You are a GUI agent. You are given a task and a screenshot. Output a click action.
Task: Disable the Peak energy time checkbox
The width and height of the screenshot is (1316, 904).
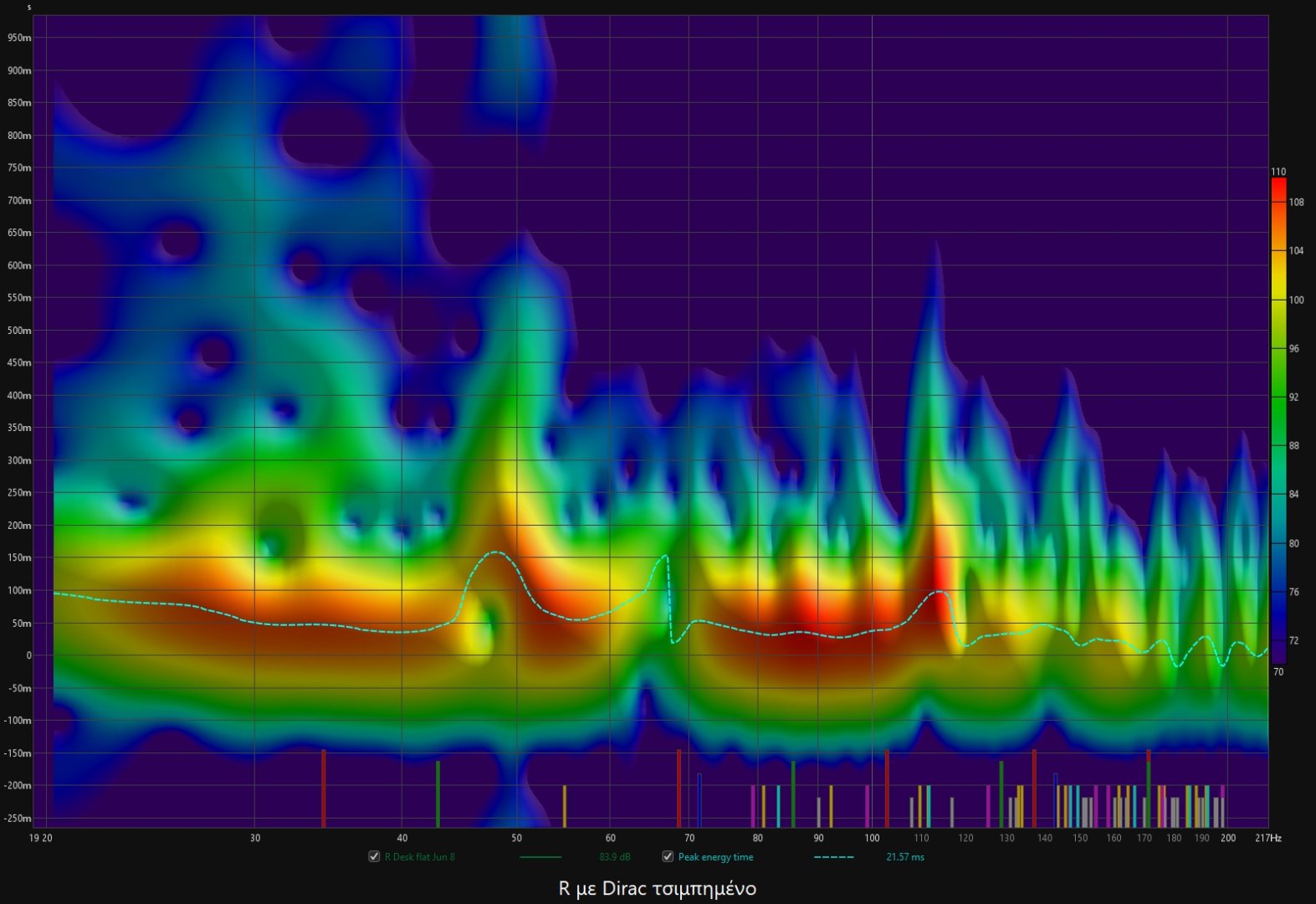click(x=668, y=856)
